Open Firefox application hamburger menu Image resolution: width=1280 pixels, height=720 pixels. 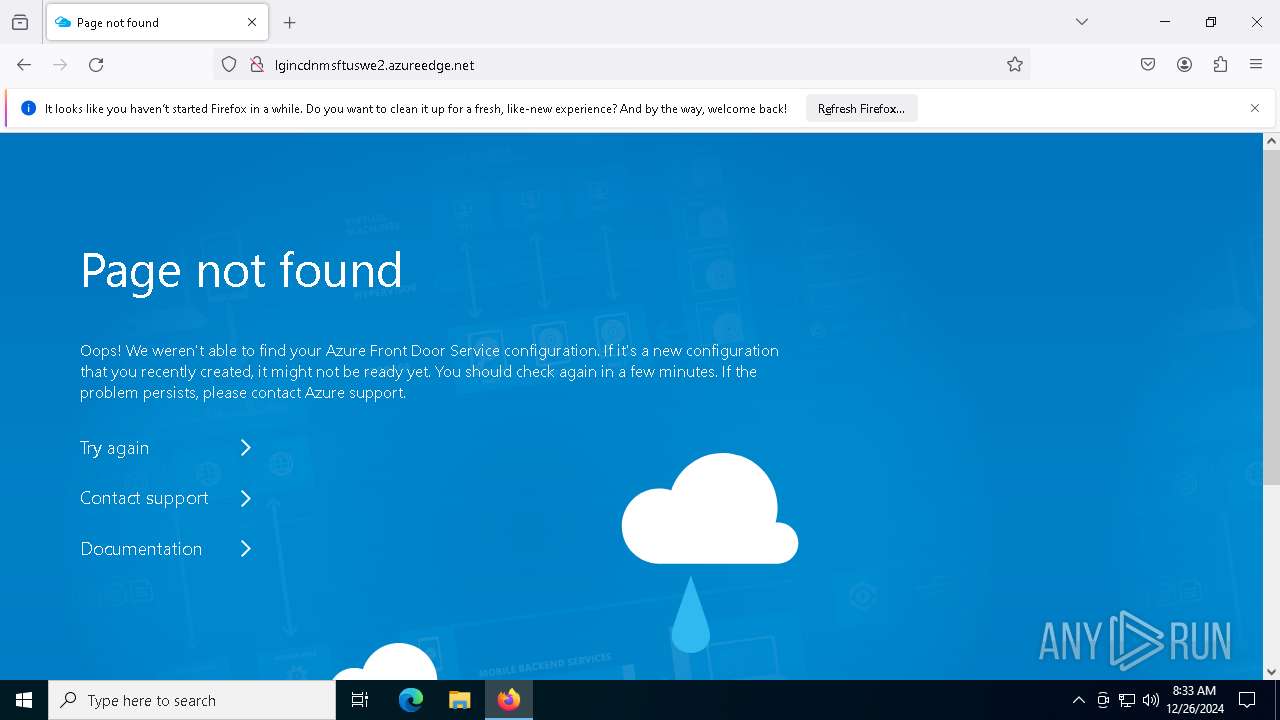[x=1256, y=65]
